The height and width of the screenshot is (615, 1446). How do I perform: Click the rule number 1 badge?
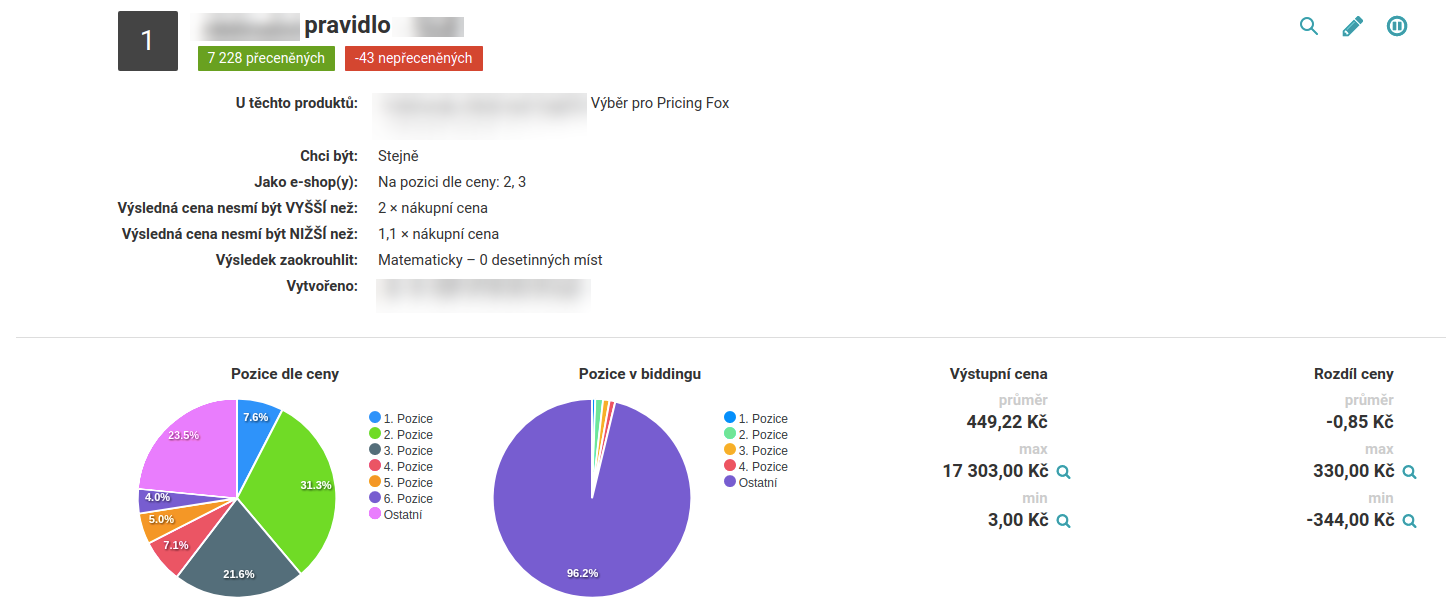click(148, 41)
